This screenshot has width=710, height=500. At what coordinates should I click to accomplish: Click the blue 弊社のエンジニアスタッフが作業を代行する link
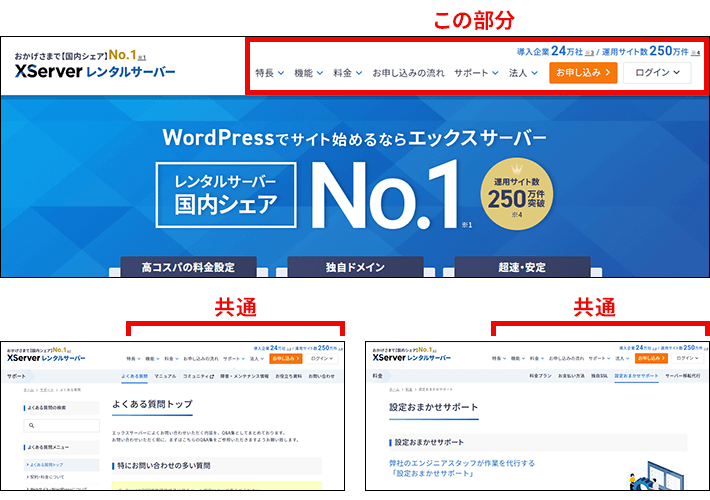click(462, 463)
